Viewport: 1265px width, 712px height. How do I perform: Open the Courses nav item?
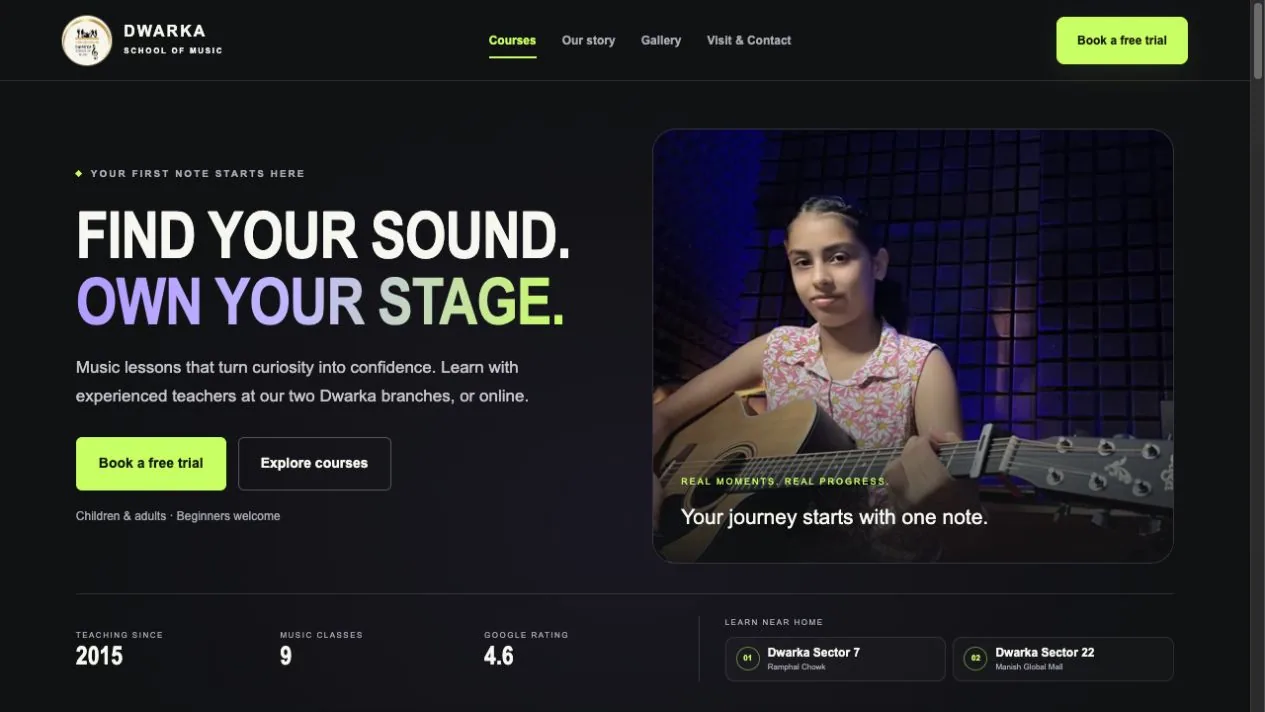pyautogui.click(x=512, y=41)
